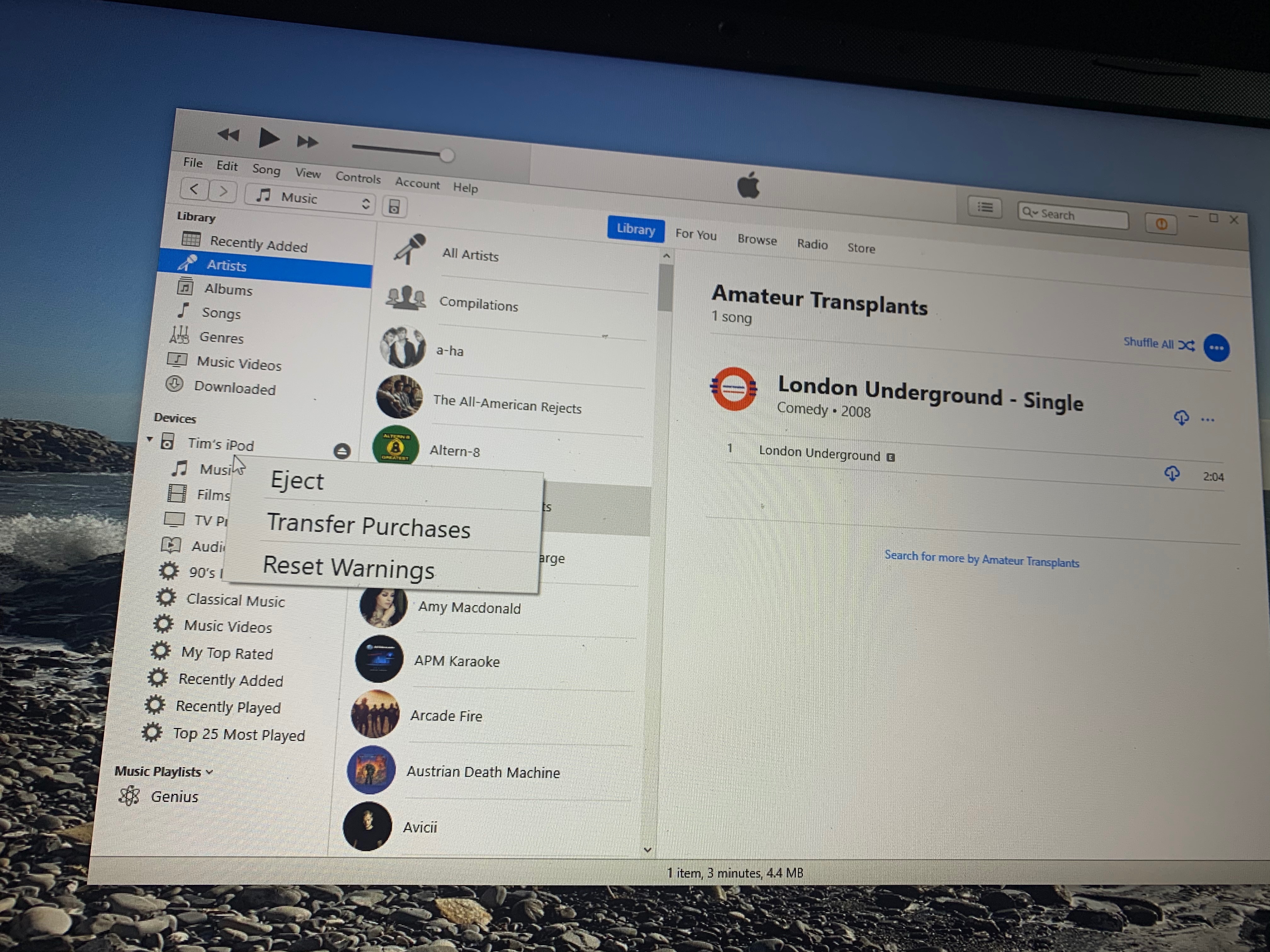This screenshot has height=952, width=1270.
Task: Click the volume slider knob
Action: pyautogui.click(x=447, y=155)
